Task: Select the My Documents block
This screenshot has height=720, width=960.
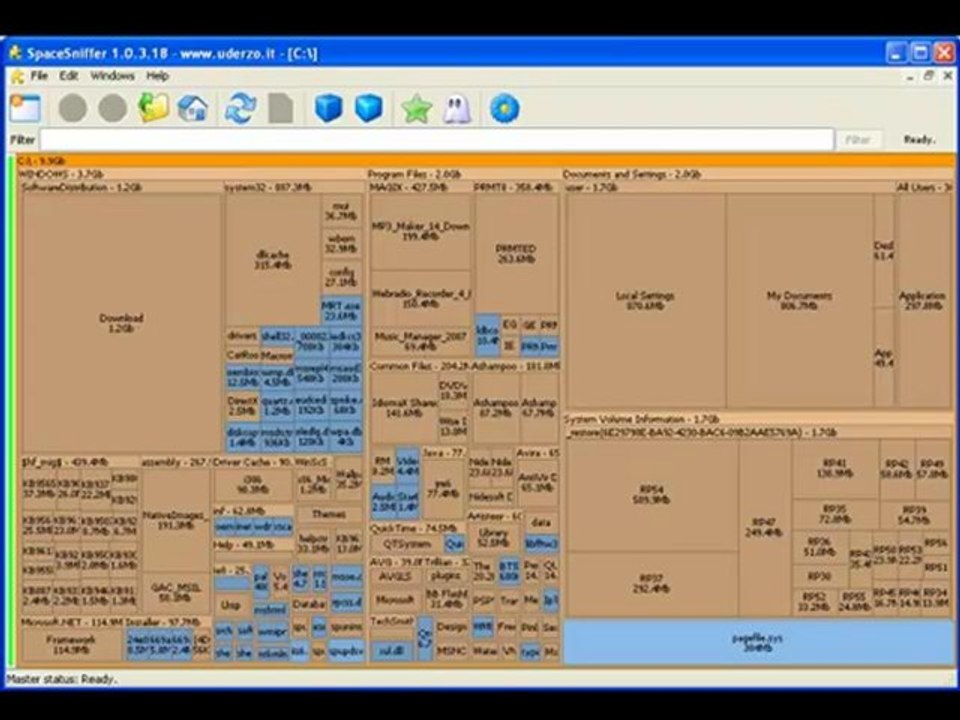Action: (x=800, y=301)
